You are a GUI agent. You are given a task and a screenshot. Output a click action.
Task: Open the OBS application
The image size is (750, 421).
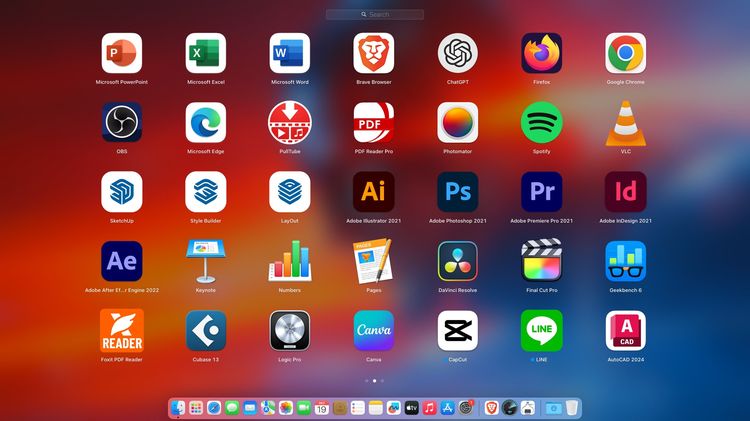121,122
